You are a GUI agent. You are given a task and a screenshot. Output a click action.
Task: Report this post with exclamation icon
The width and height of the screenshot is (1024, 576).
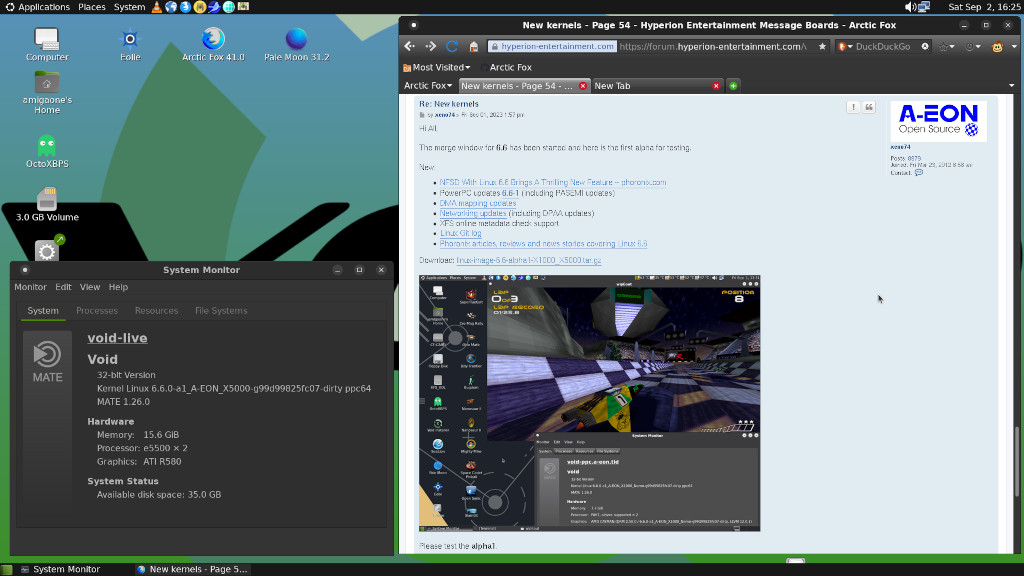(853, 107)
